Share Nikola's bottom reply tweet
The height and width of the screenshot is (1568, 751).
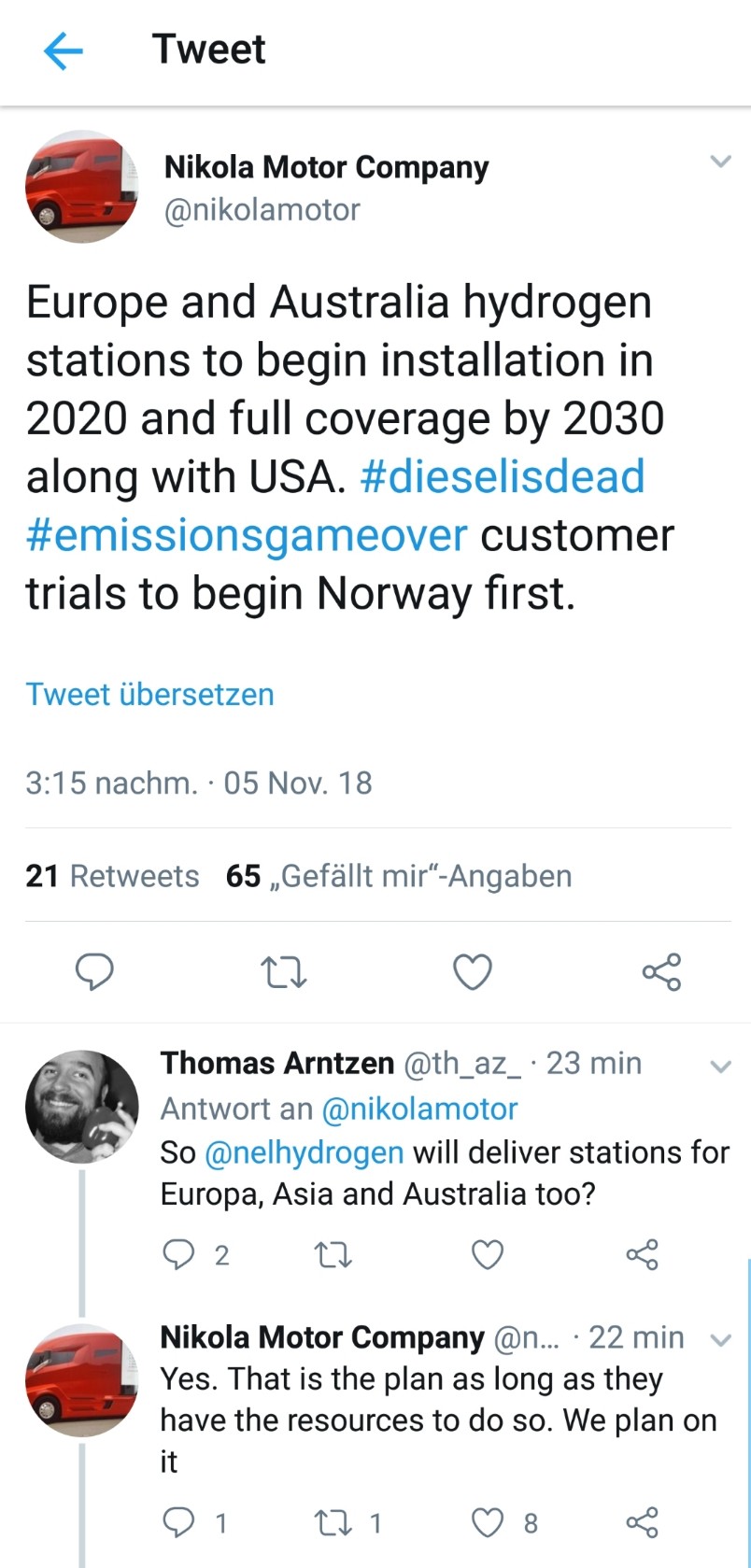pyautogui.click(x=642, y=1523)
